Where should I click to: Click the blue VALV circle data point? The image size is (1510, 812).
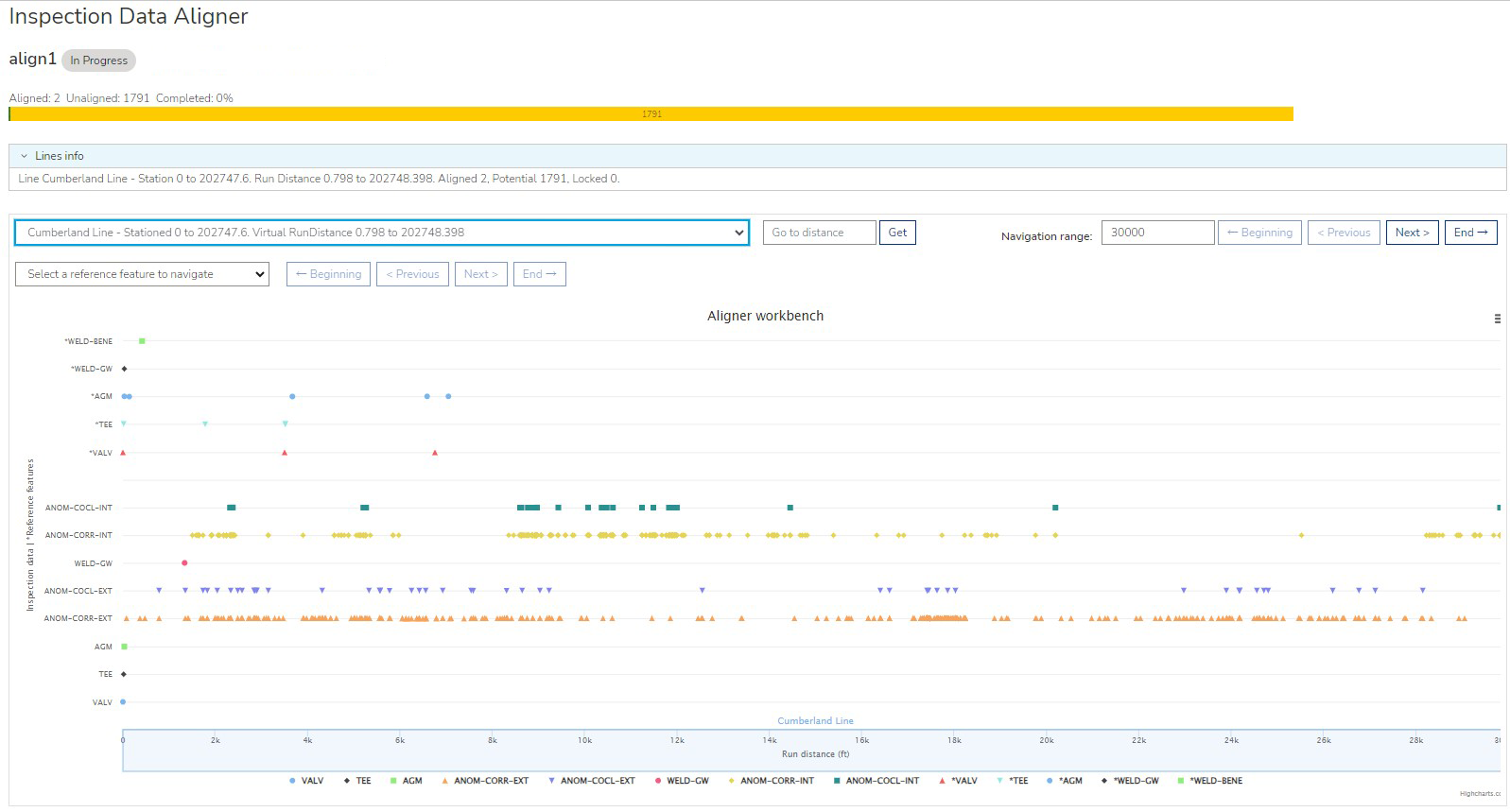[123, 702]
